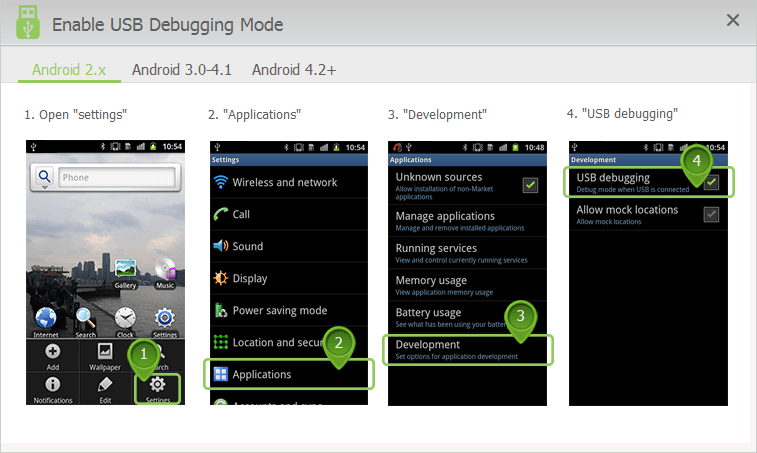The height and width of the screenshot is (453, 757).
Task: Click the 'Power saving mode' row text
Action: [x=280, y=311]
